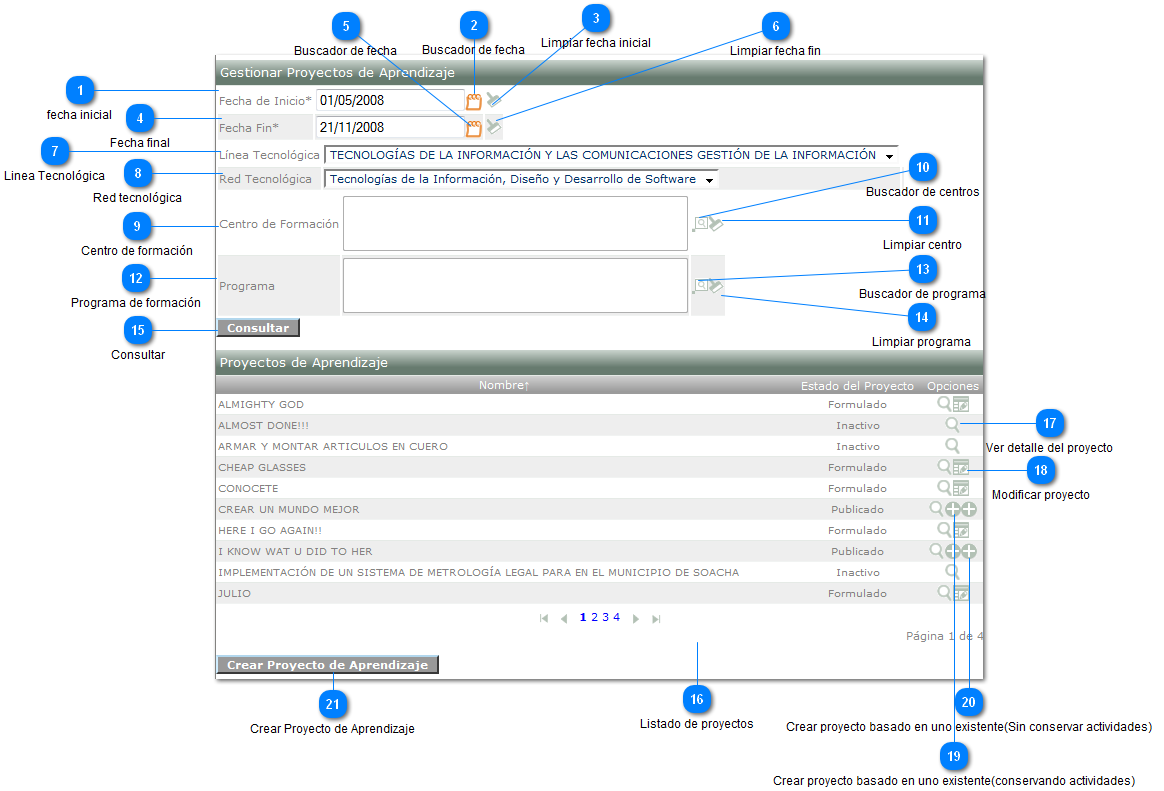Click Crear Proyecto de Aprendizaje button
Viewport: 1164px width, 791px height.
pos(327,665)
